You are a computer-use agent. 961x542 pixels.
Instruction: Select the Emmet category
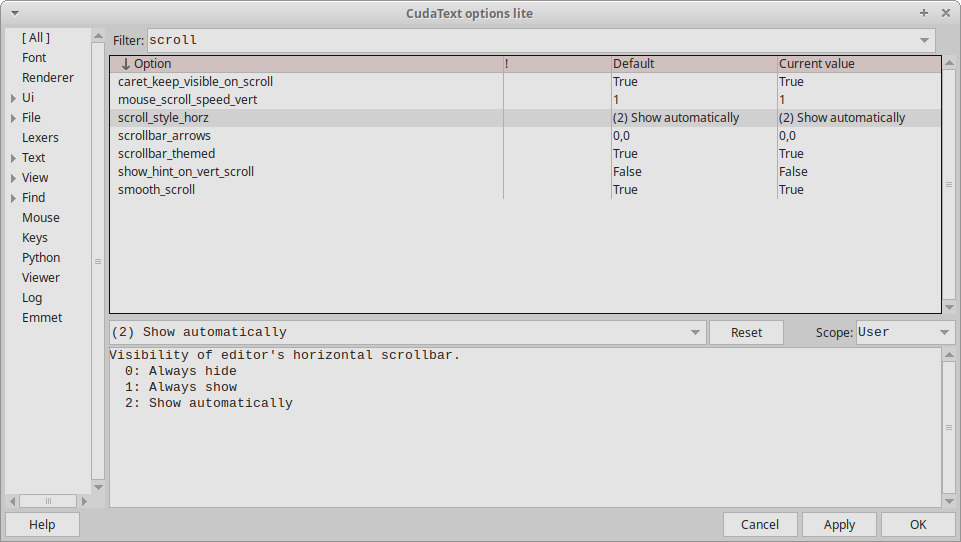click(x=42, y=318)
